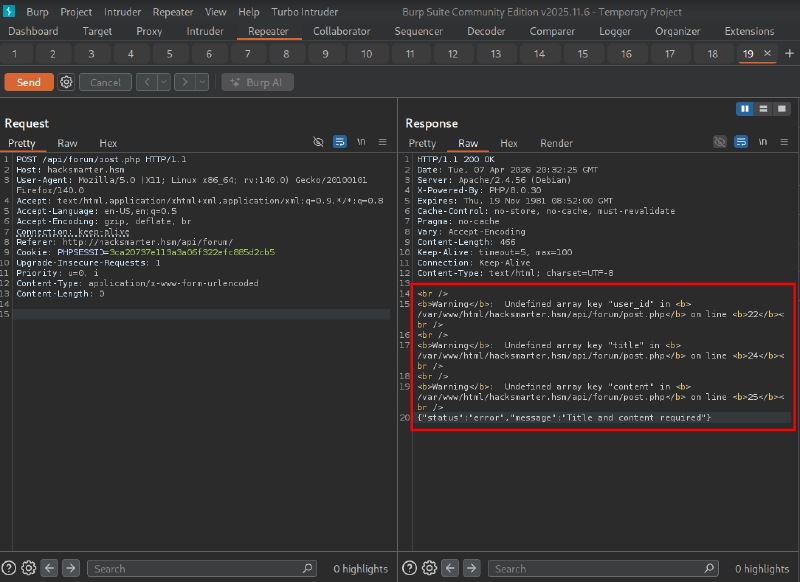Send the request
The height and width of the screenshot is (582, 800).
(29, 82)
